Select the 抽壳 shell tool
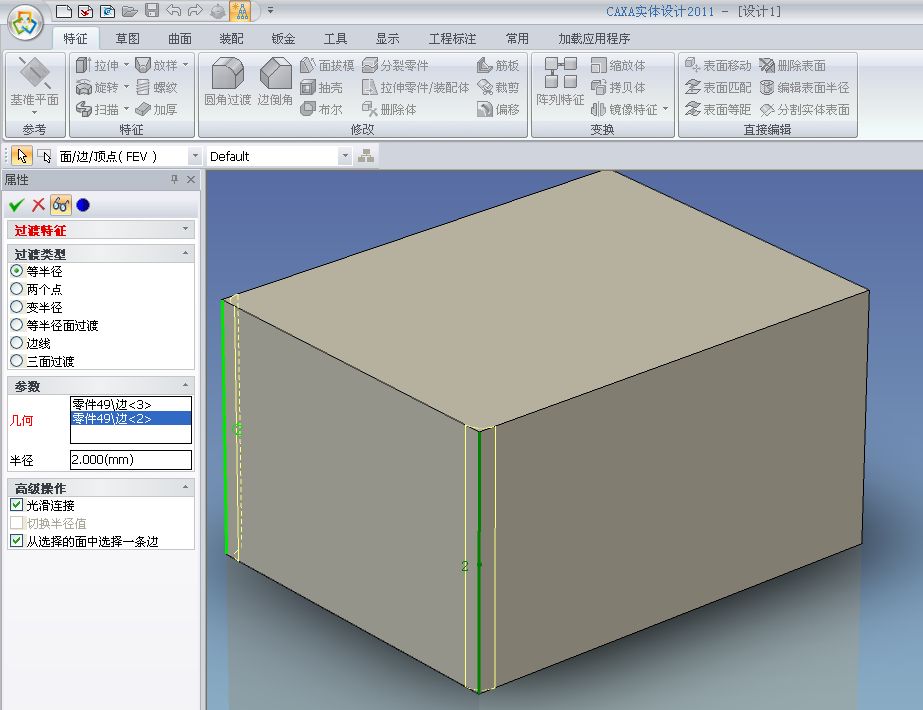Image resolution: width=923 pixels, height=710 pixels. pyautogui.click(x=321, y=87)
